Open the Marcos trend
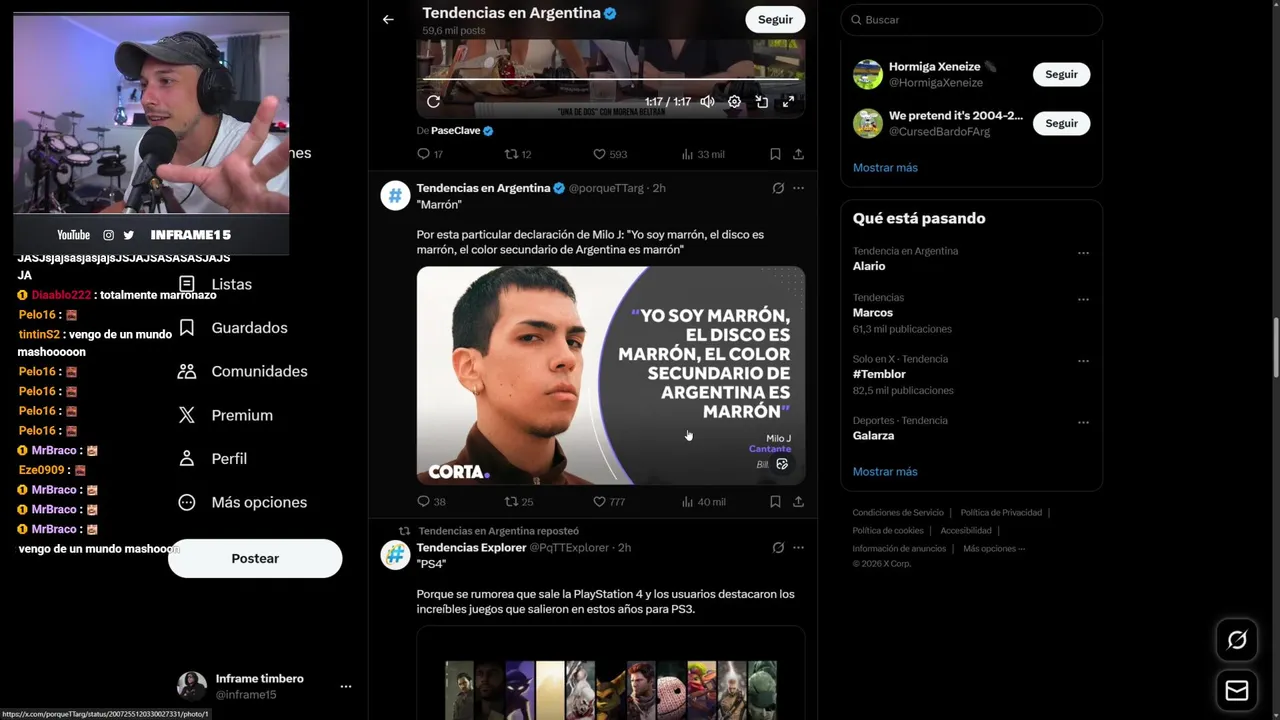Viewport: 1280px width, 720px height. (971, 313)
